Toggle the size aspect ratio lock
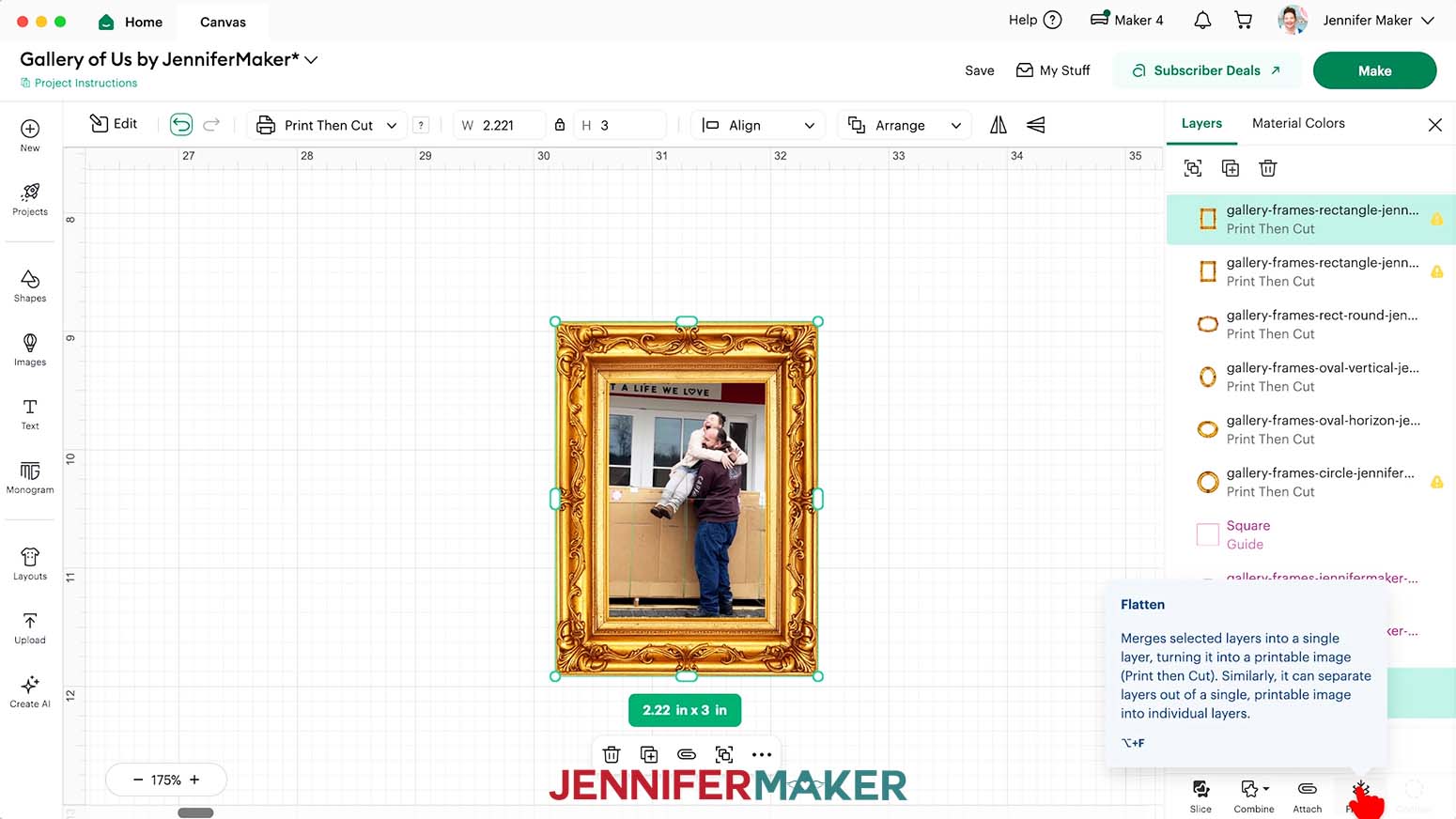 (560, 125)
